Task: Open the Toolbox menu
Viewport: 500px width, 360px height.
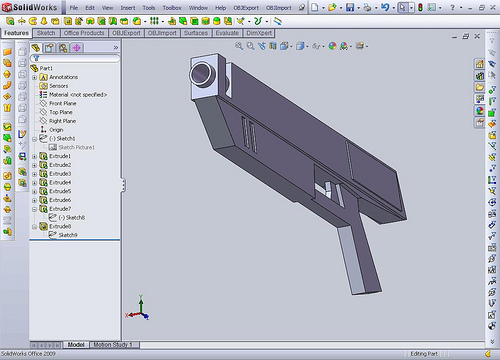Action: click(x=172, y=8)
